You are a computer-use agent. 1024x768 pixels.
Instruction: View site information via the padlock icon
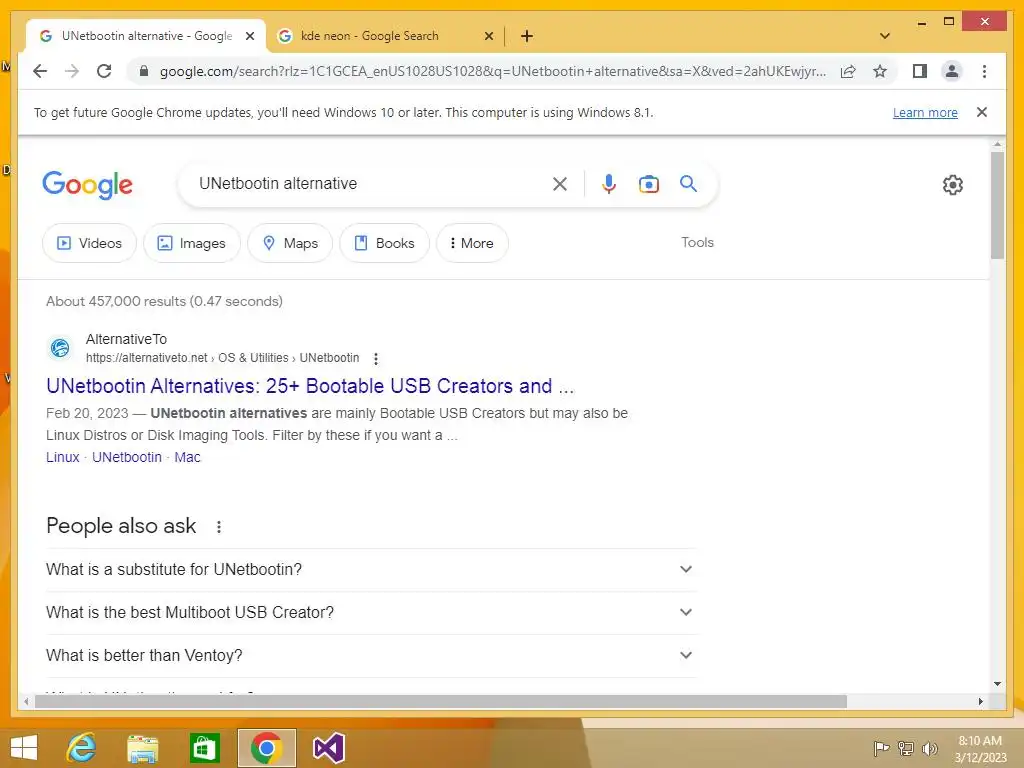point(144,71)
